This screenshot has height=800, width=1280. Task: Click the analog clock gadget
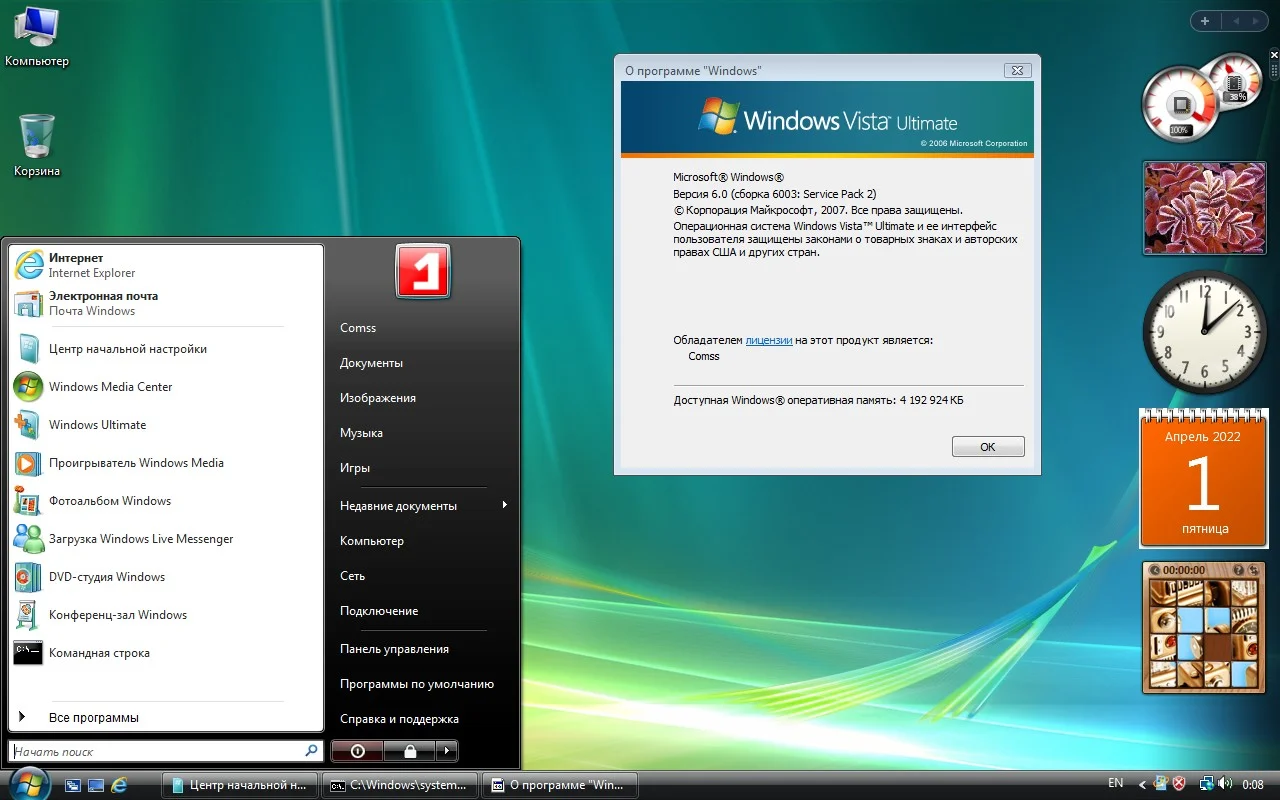[1204, 331]
